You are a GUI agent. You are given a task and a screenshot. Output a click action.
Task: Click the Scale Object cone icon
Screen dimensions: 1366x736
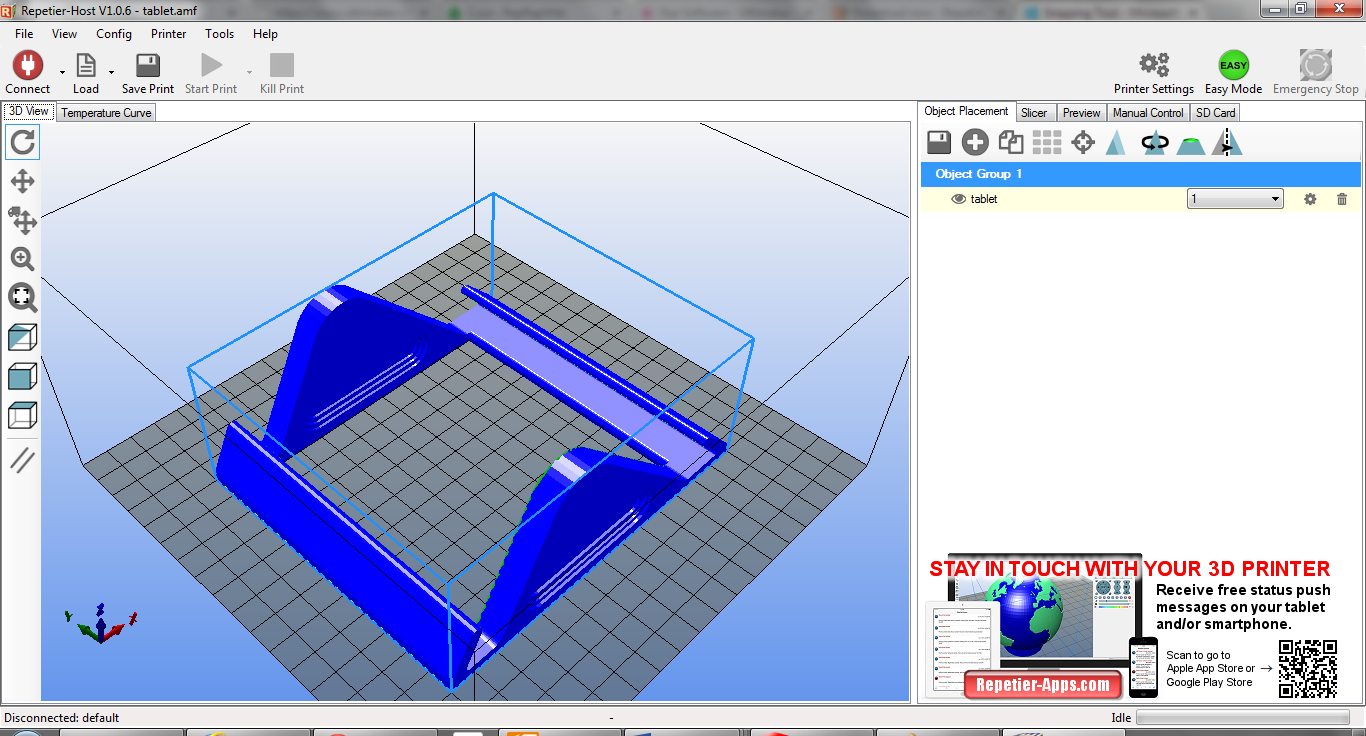[x=1116, y=143]
